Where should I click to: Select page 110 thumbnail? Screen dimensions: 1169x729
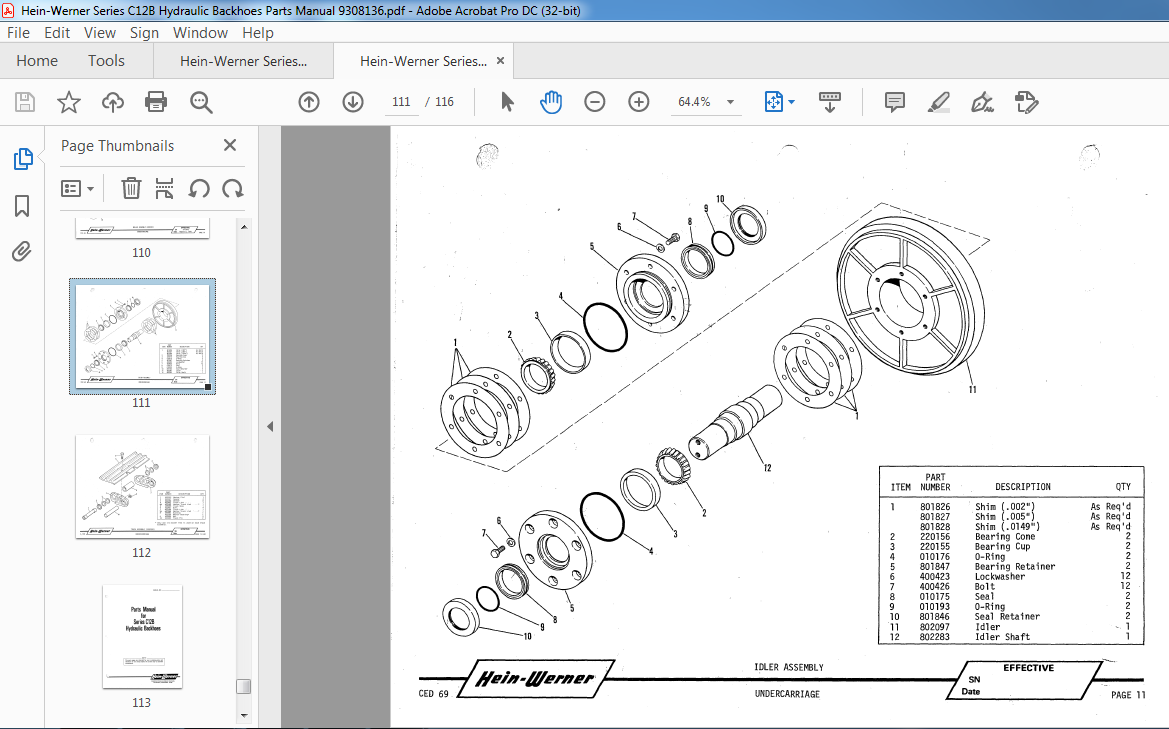[x=142, y=228]
